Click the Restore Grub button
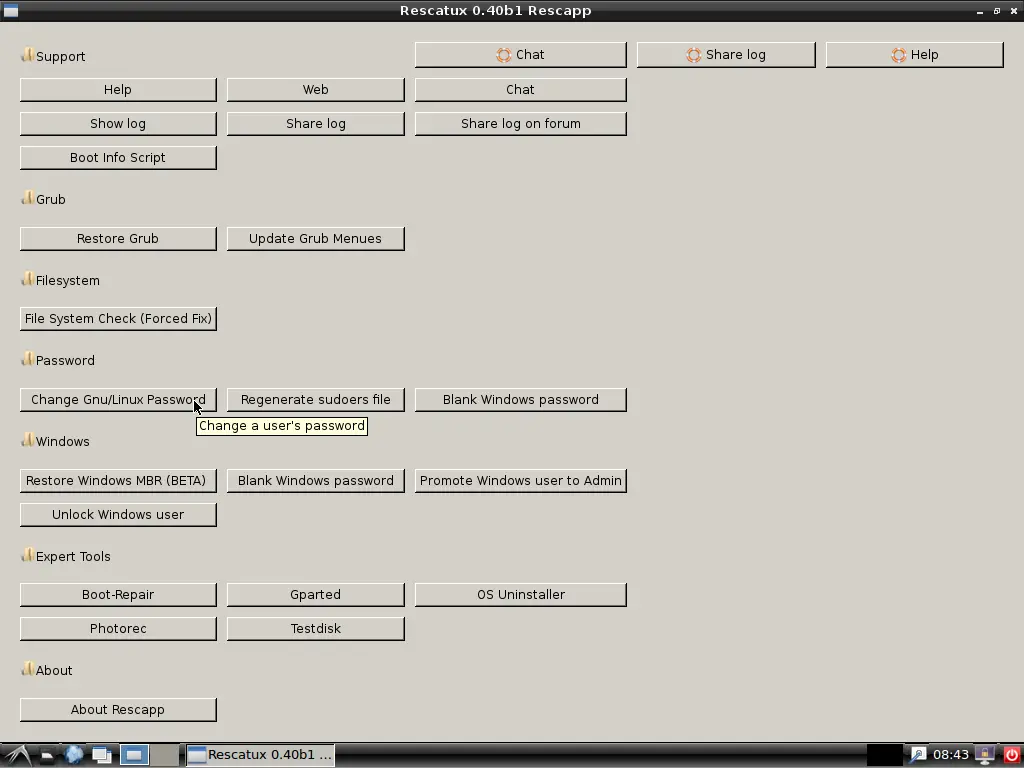This screenshot has height=768, width=1024. pyautogui.click(x=118, y=238)
